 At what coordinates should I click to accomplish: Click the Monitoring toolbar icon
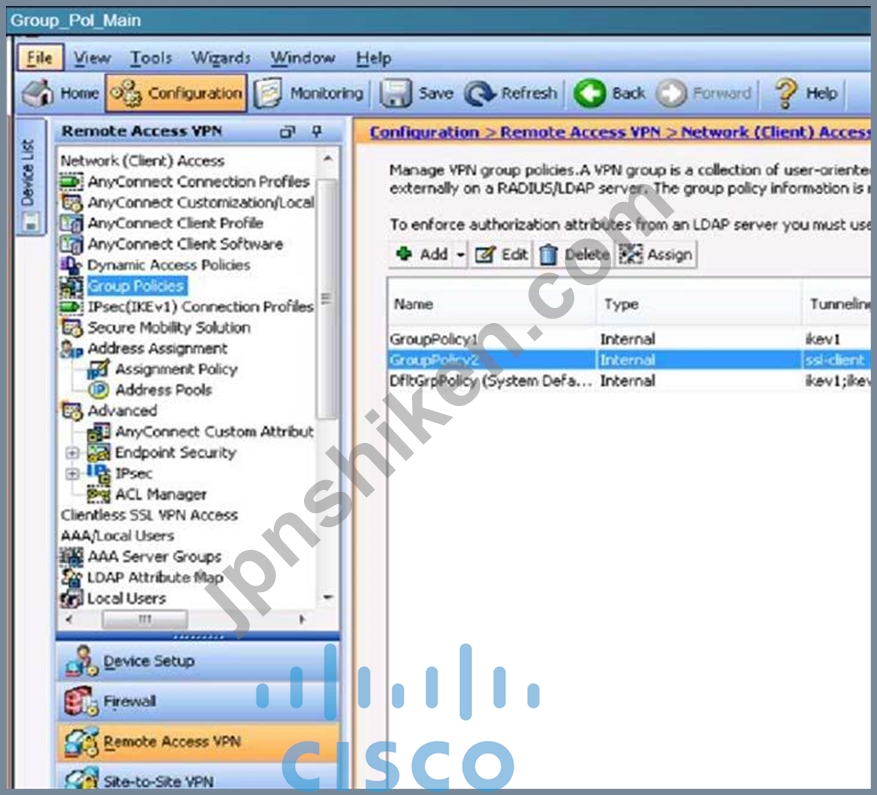[268, 93]
